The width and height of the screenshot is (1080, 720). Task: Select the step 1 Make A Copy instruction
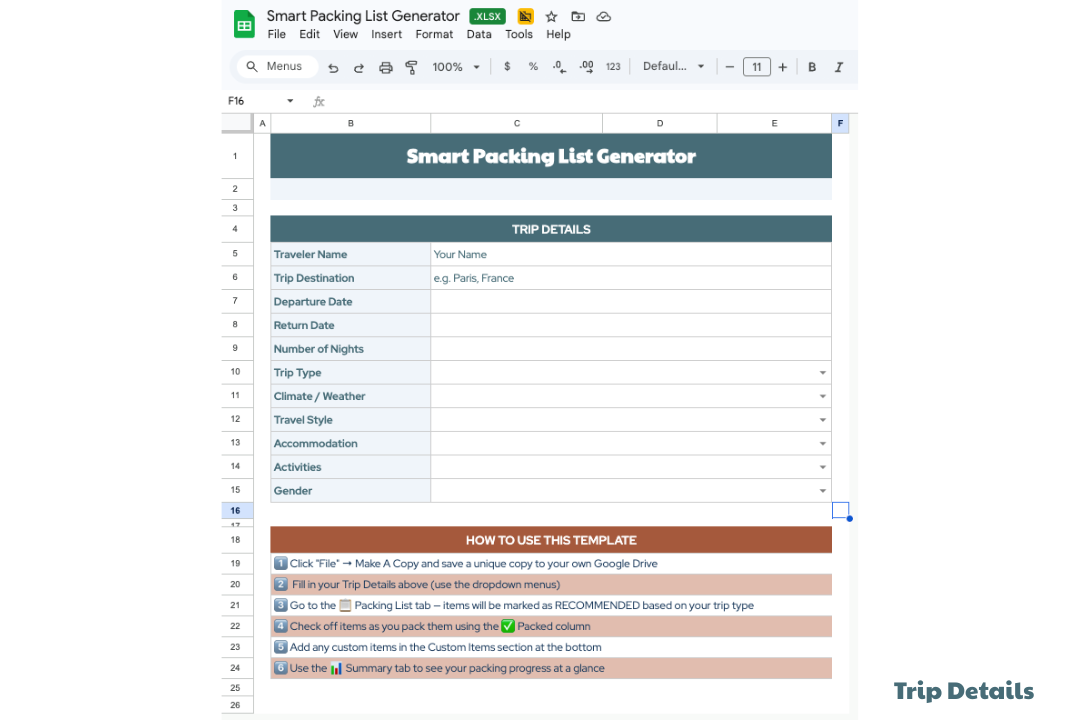click(x=551, y=564)
